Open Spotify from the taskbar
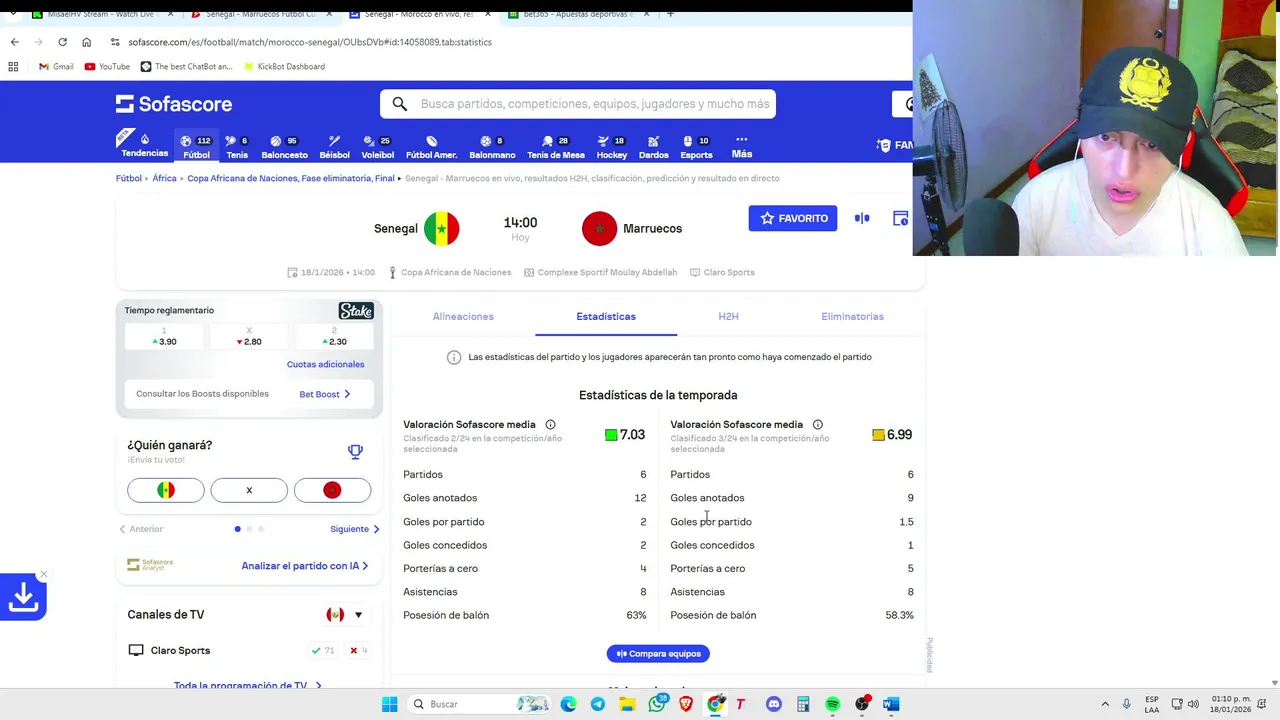Image resolution: width=1280 pixels, height=720 pixels. (832, 704)
